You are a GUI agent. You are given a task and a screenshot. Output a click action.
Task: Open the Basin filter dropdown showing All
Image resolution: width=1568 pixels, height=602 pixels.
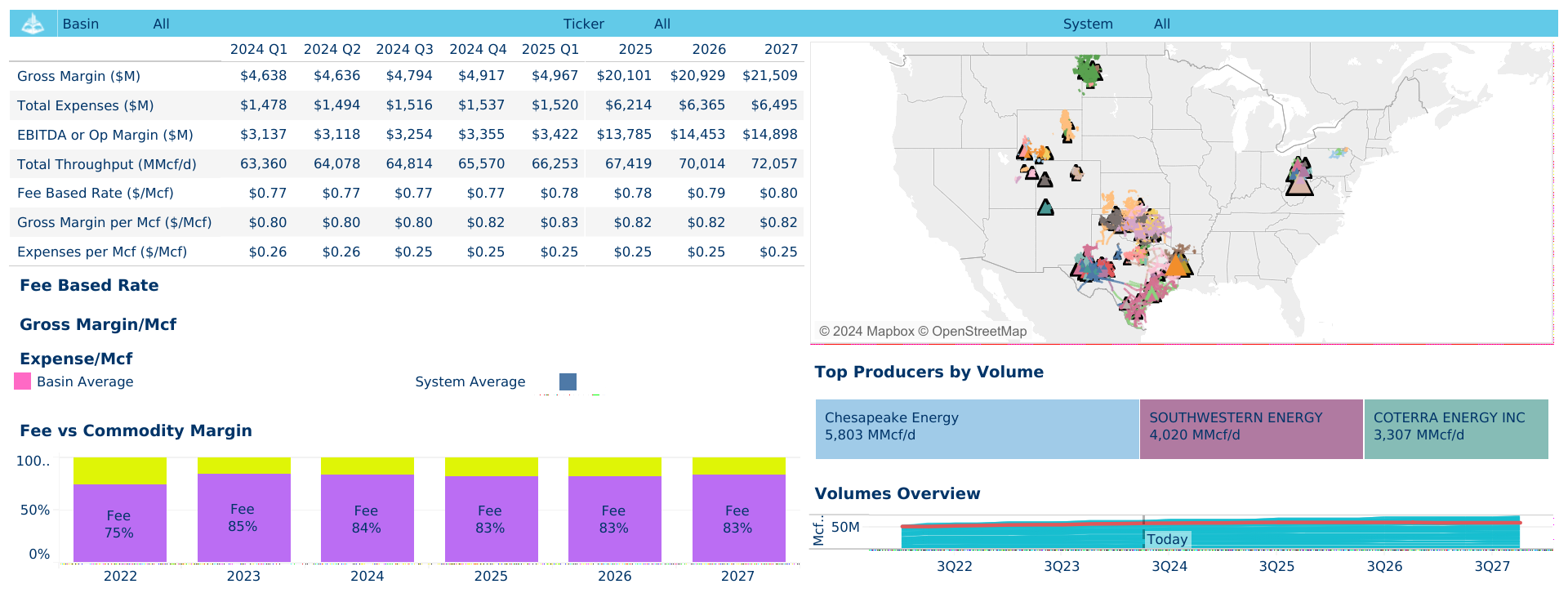162,24
